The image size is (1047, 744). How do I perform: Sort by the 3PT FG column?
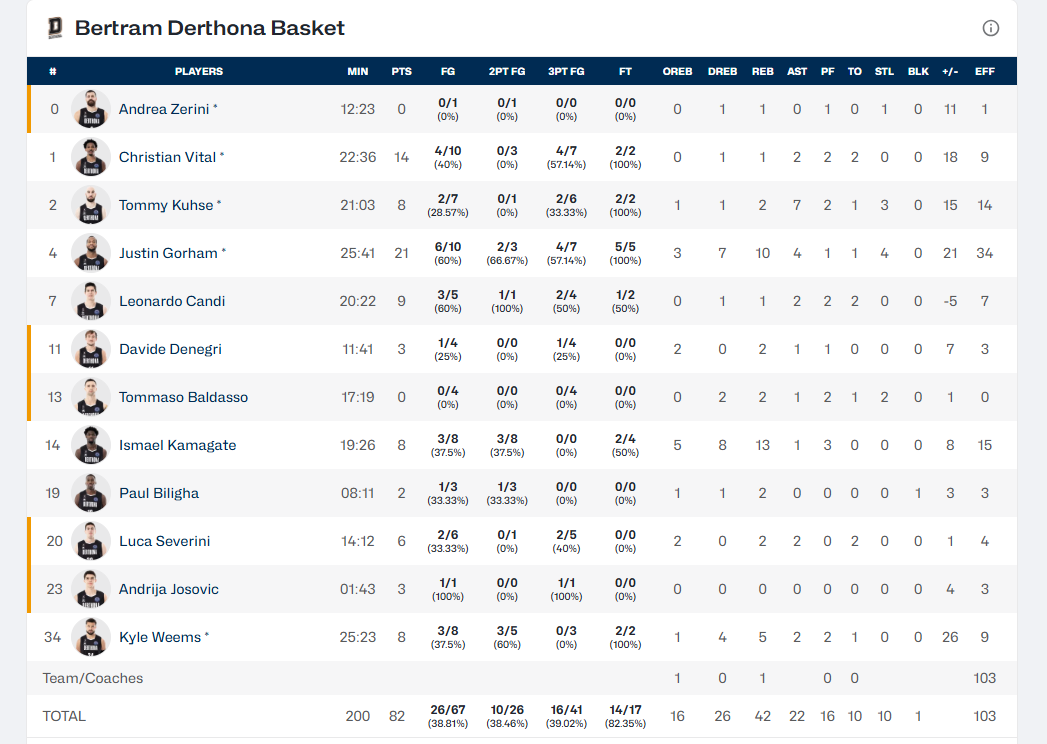click(x=566, y=71)
